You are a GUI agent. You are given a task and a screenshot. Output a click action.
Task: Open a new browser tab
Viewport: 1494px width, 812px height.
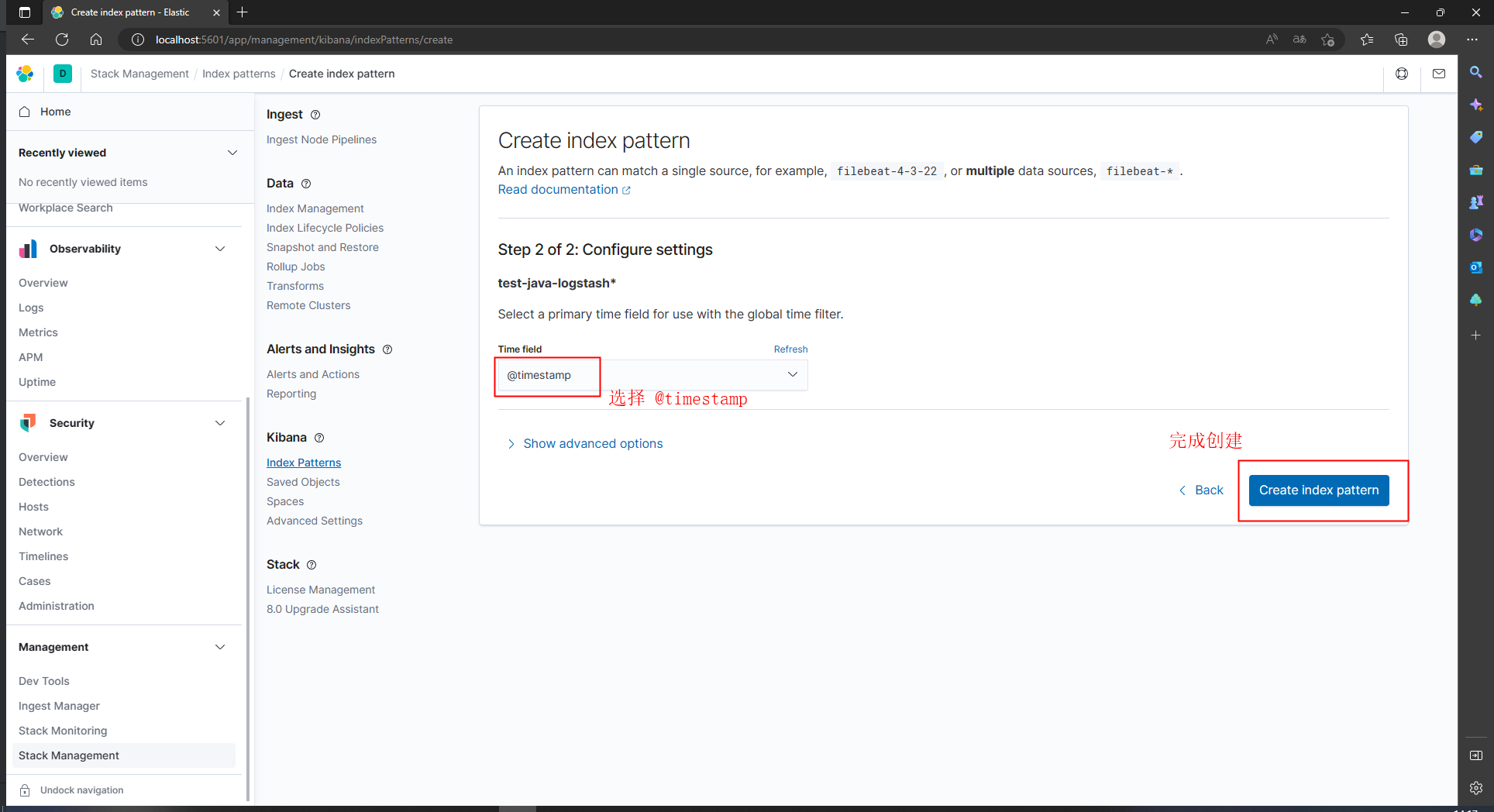(x=243, y=12)
